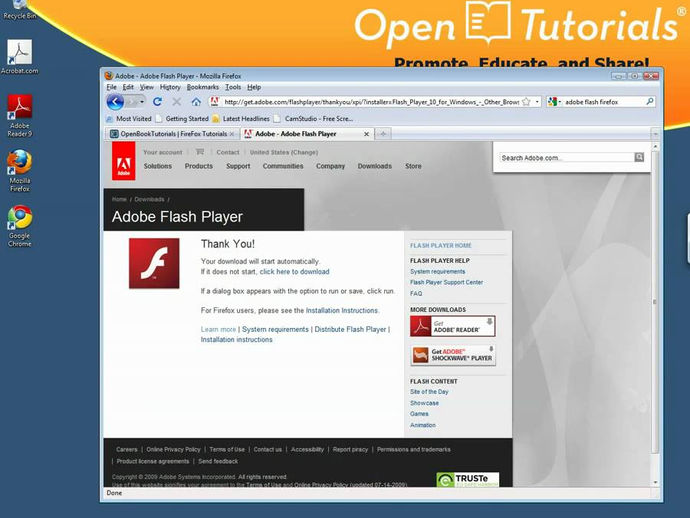Image resolution: width=690 pixels, height=518 pixels.
Task: Click the Showcase link
Action: (x=424, y=403)
